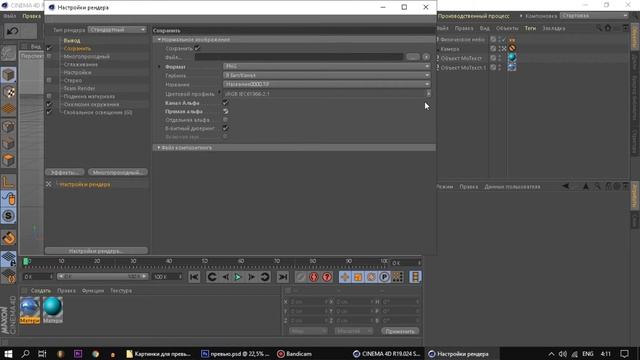
Task: Select the orange grid Workplane icon
Action: (9, 109)
